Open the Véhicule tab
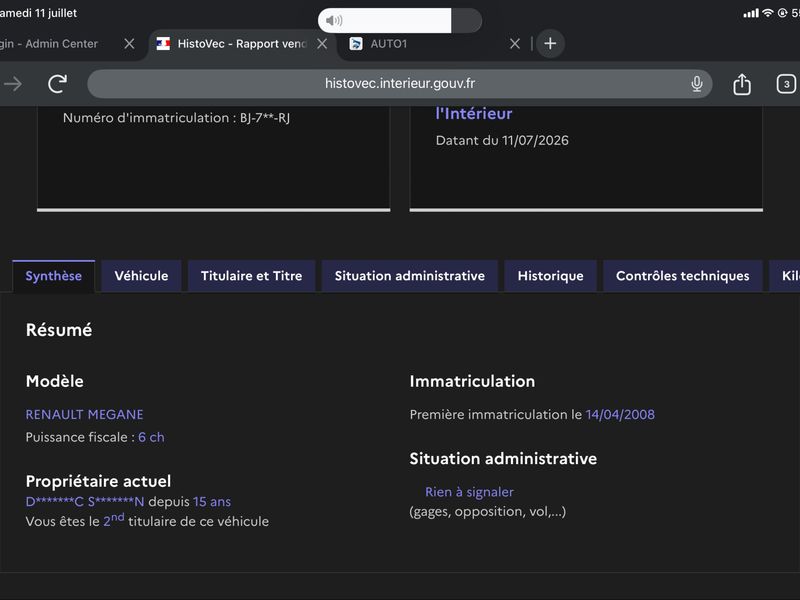Screen dimensions: 800x600 pyautogui.click(x=141, y=276)
